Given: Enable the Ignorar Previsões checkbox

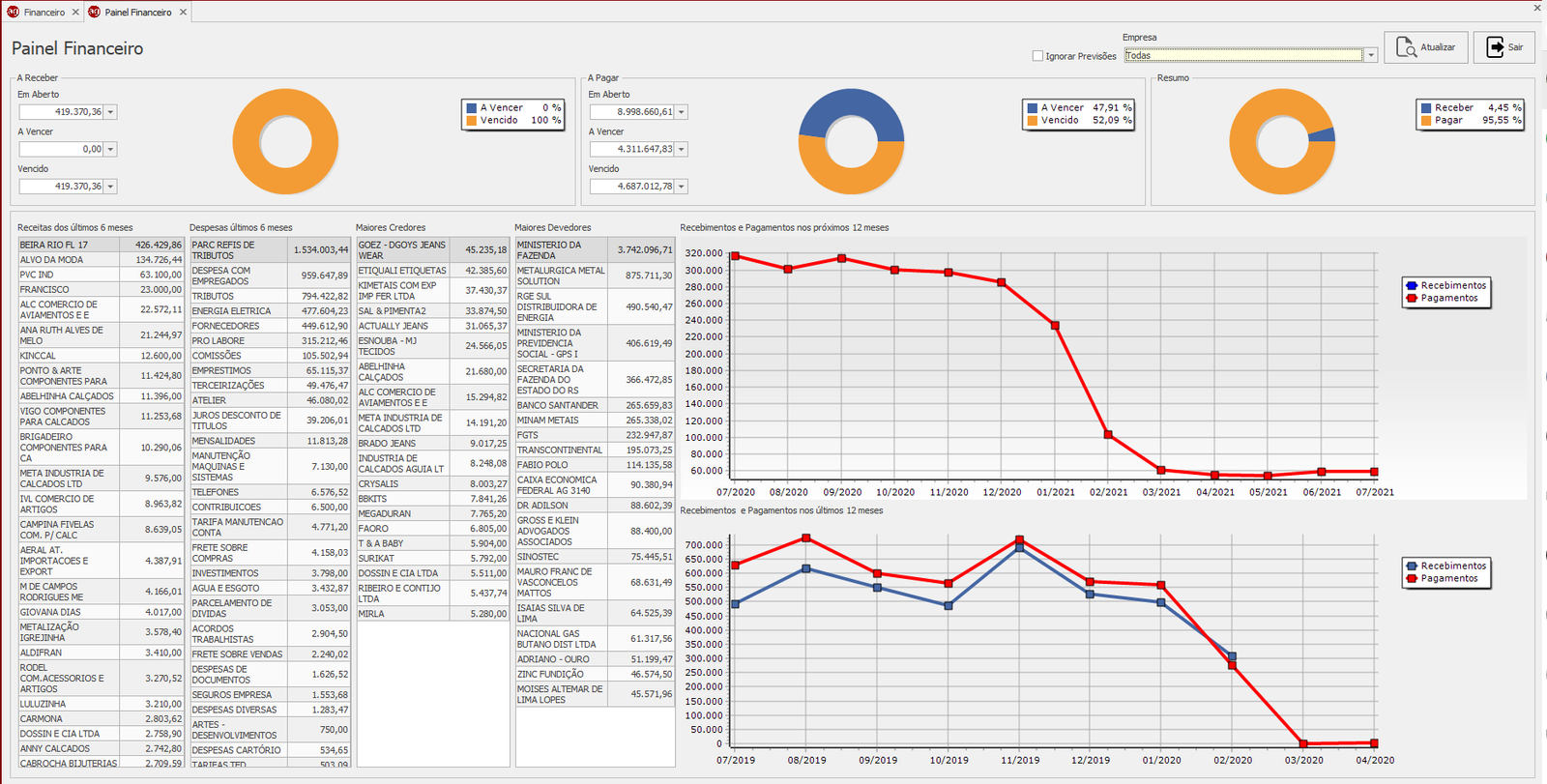Looking at the screenshot, I should [1037, 56].
